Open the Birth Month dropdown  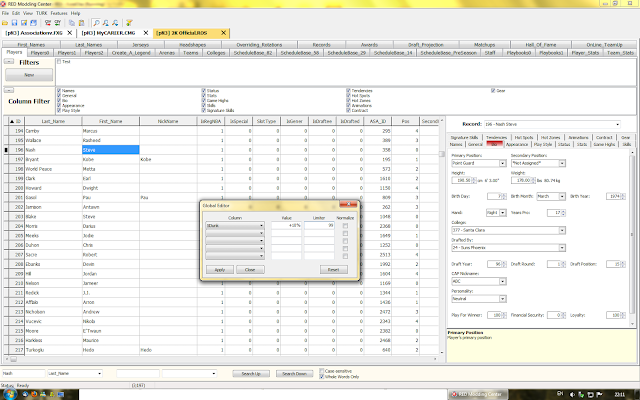562,196
